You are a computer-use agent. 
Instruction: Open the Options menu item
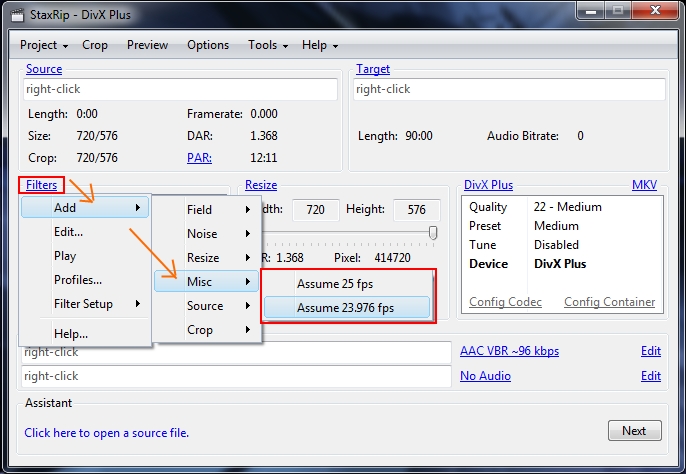[208, 45]
